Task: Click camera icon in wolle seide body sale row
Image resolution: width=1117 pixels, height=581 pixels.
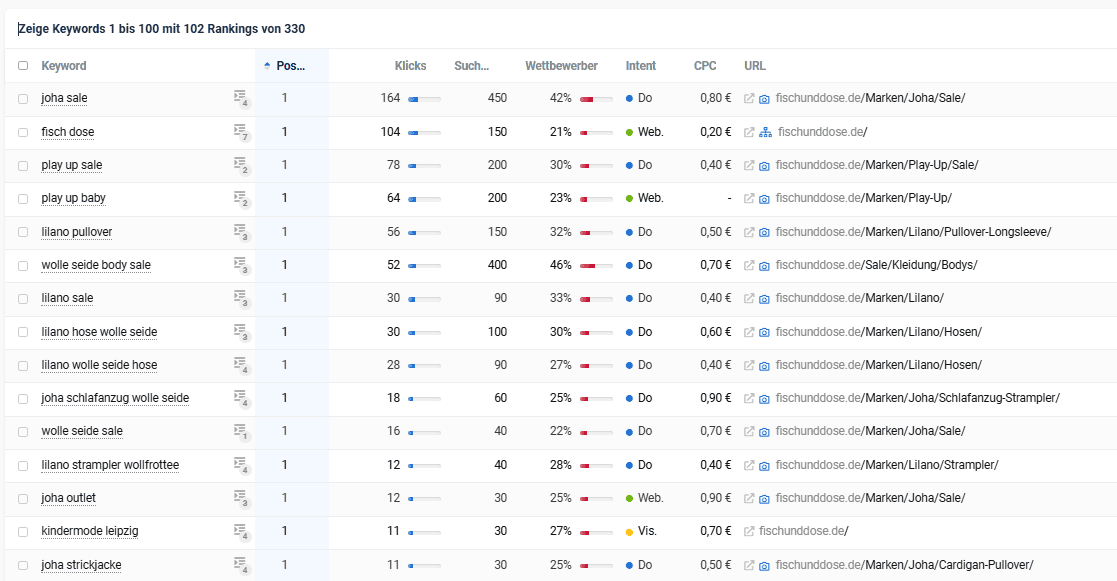Action: pos(764,266)
